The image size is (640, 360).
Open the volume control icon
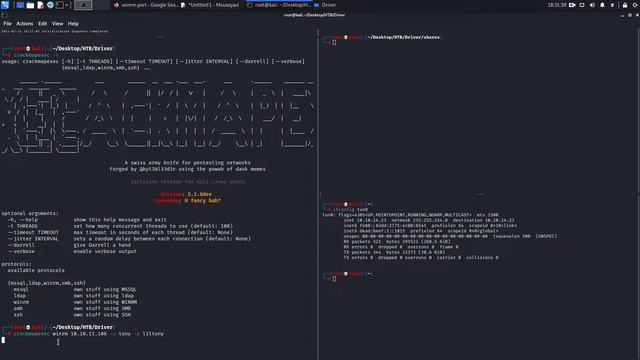[592, 5]
